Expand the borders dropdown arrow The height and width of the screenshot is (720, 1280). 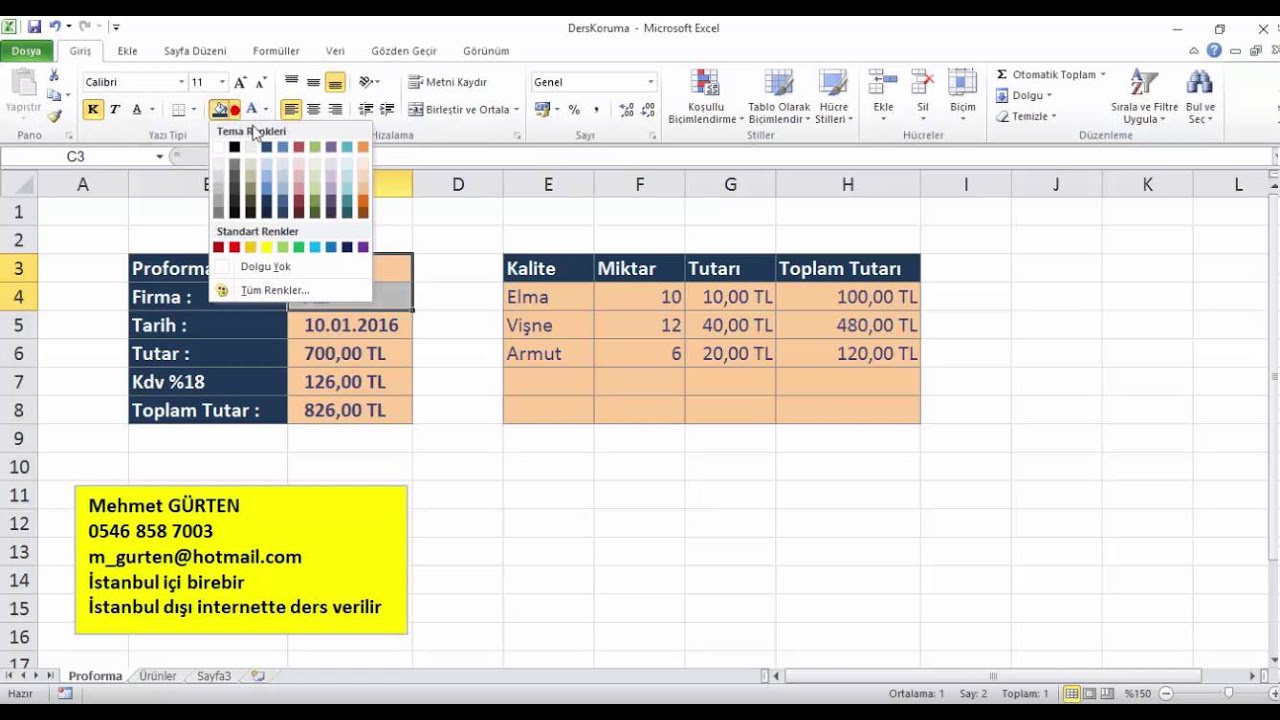(x=193, y=110)
